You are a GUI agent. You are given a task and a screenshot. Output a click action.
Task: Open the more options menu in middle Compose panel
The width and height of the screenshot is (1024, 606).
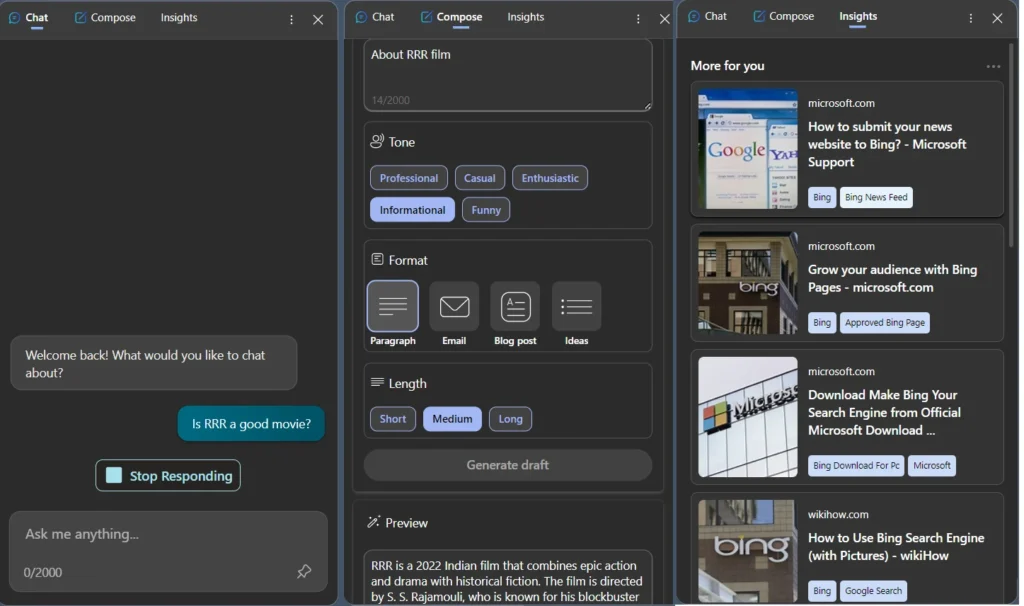[638, 19]
